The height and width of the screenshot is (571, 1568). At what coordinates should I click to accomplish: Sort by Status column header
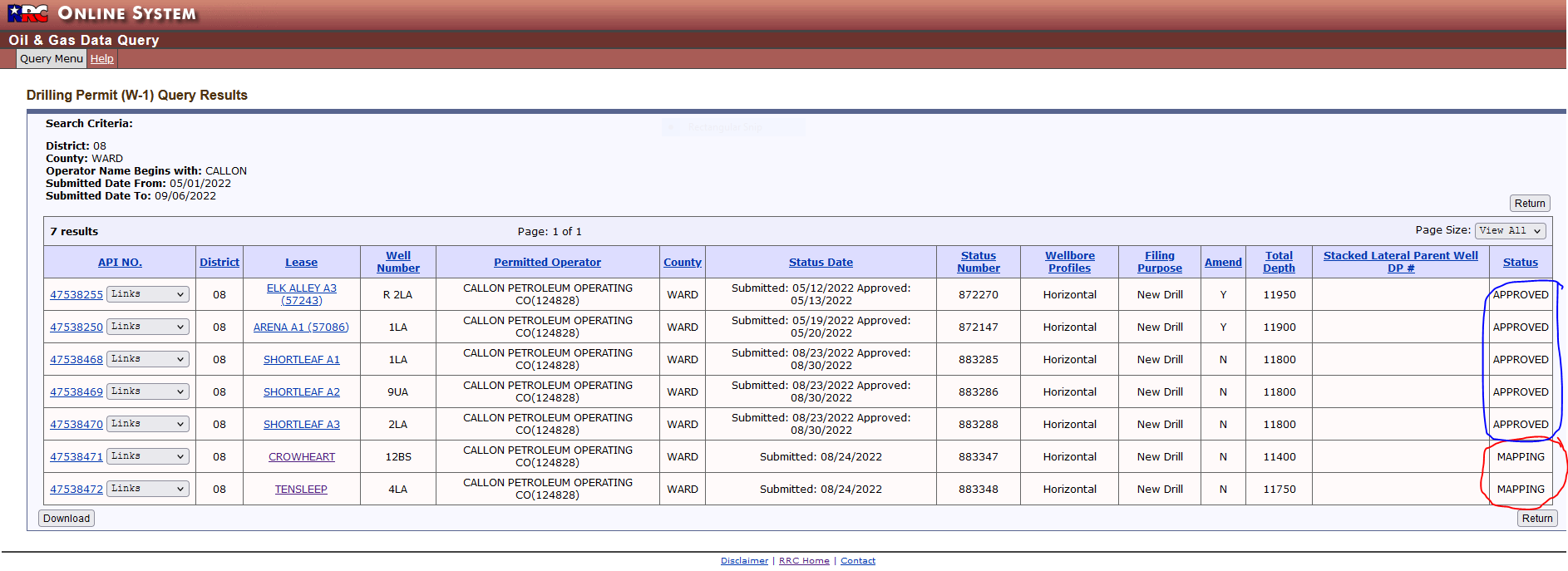click(x=1521, y=263)
